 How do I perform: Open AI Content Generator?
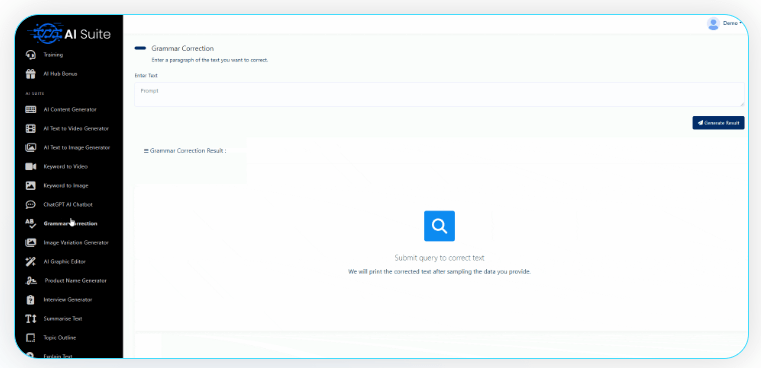point(70,110)
